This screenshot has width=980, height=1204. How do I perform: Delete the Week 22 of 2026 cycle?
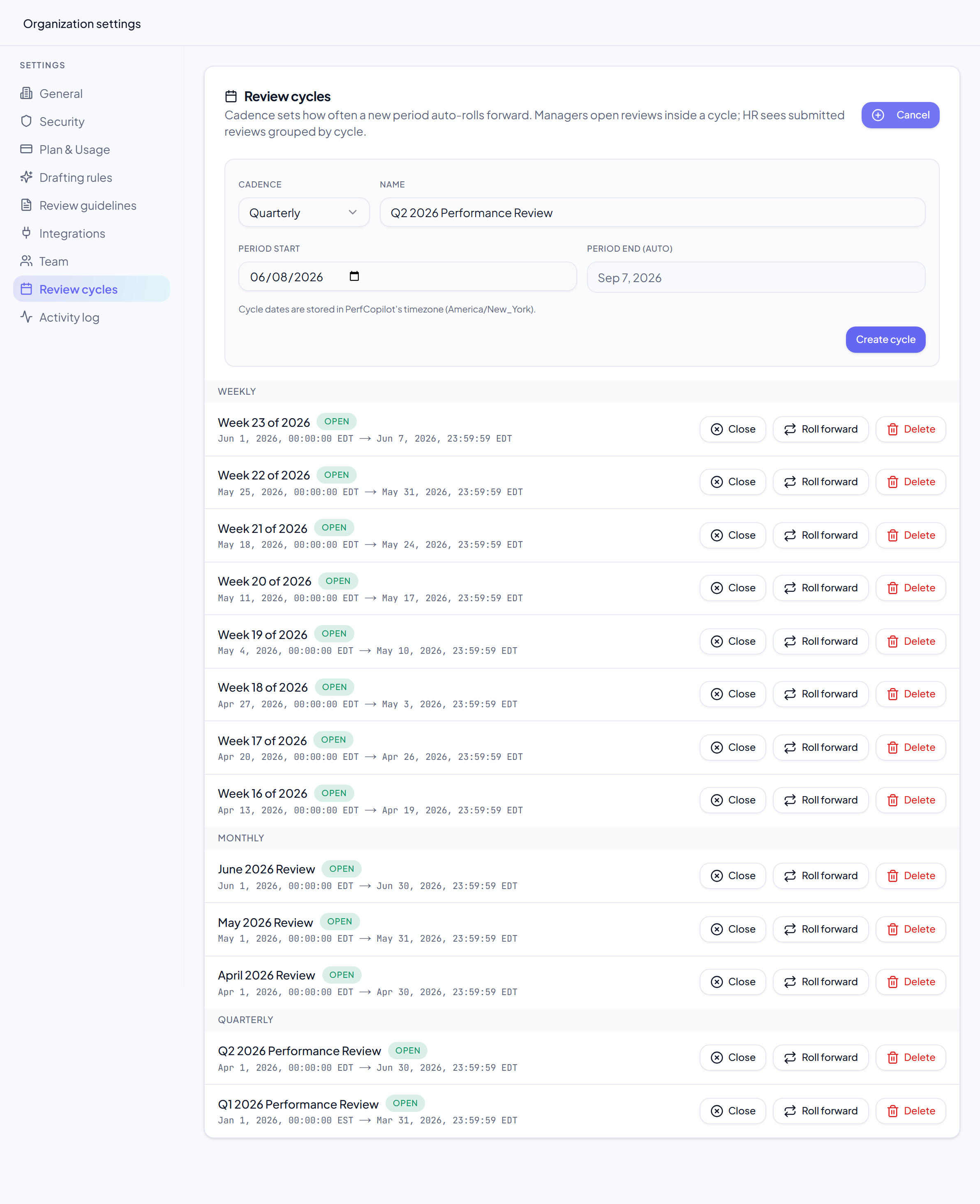pos(910,482)
